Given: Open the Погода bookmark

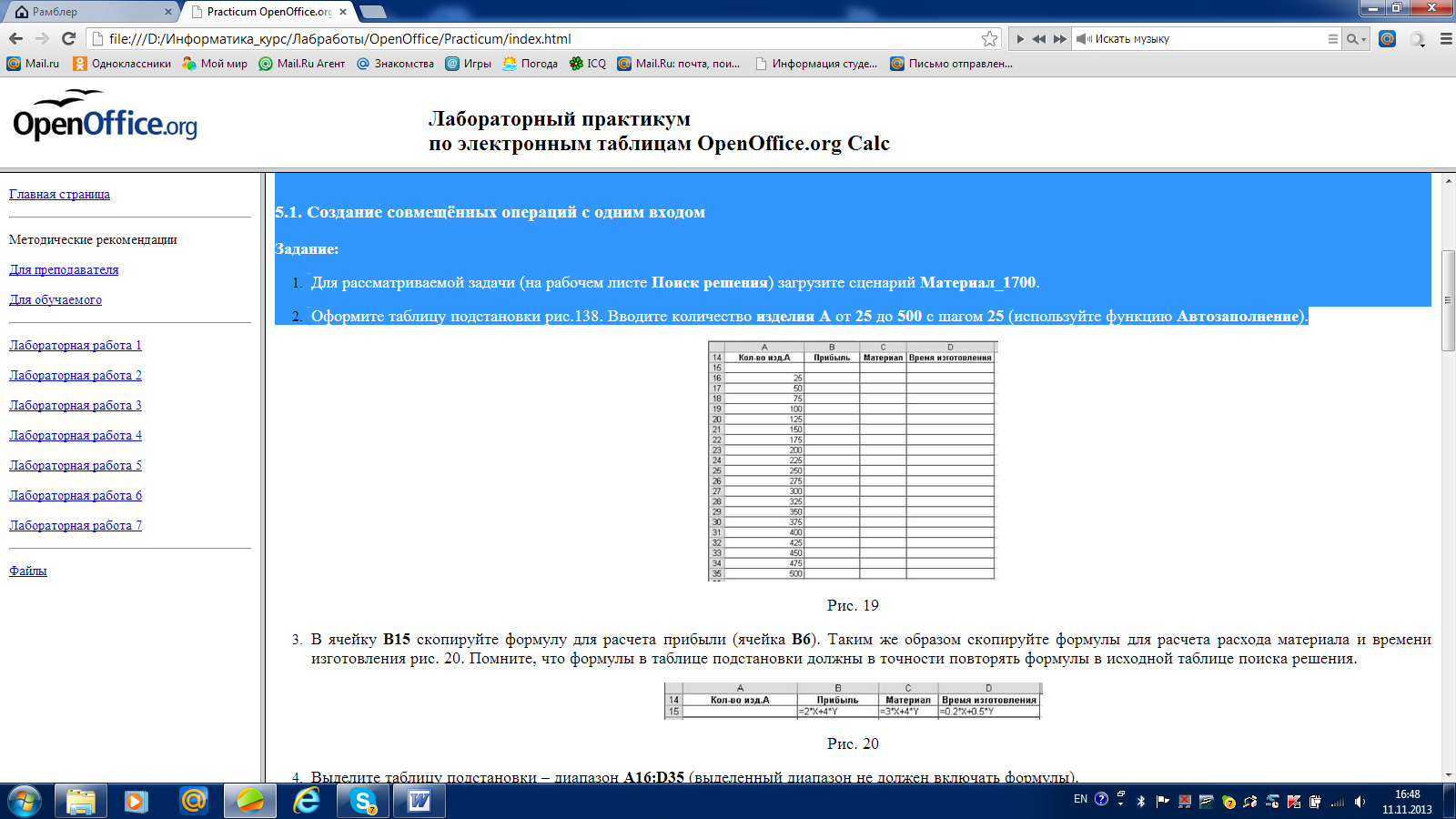Looking at the screenshot, I should coord(531,64).
